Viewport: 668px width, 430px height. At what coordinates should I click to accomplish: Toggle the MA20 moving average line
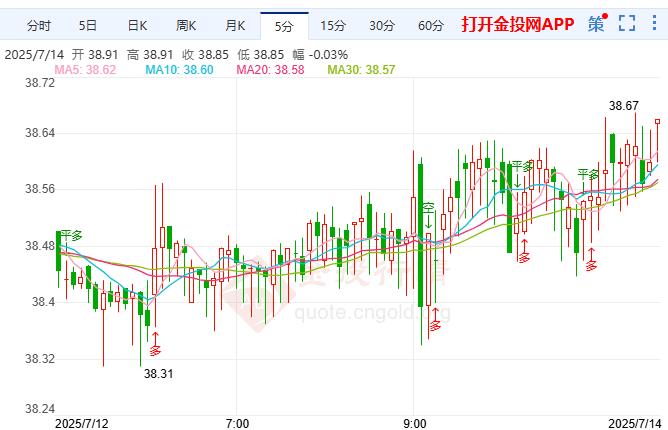coord(269,69)
